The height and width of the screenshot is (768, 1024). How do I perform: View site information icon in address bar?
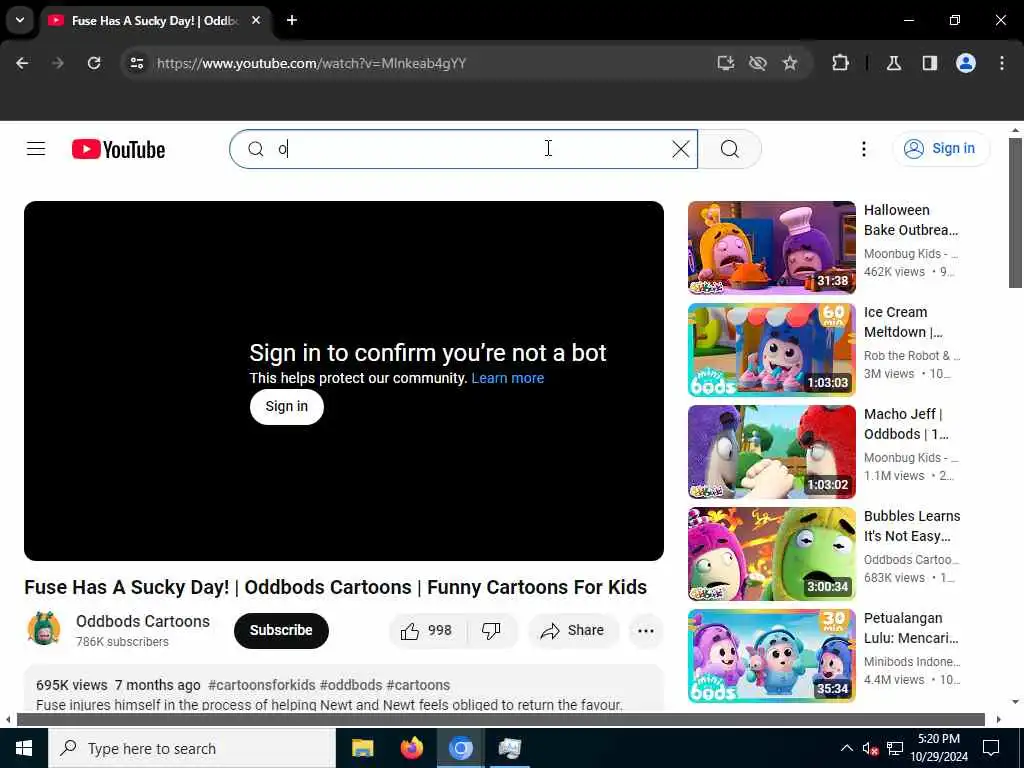coord(136,63)
